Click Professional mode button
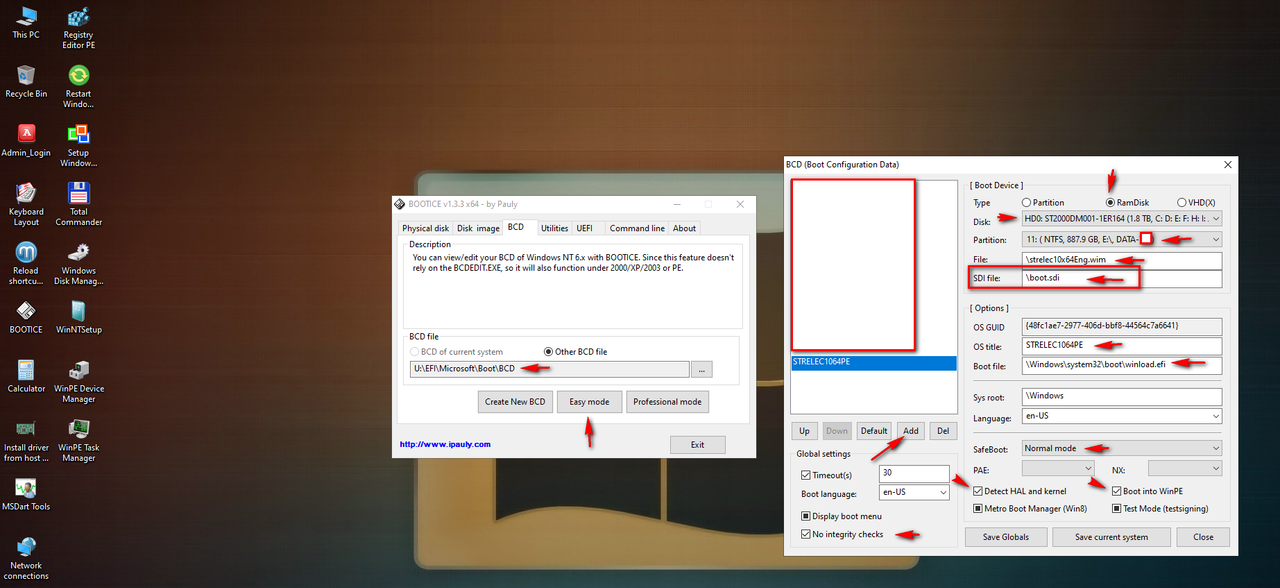The image size is (1280, 588). point(668,402)
